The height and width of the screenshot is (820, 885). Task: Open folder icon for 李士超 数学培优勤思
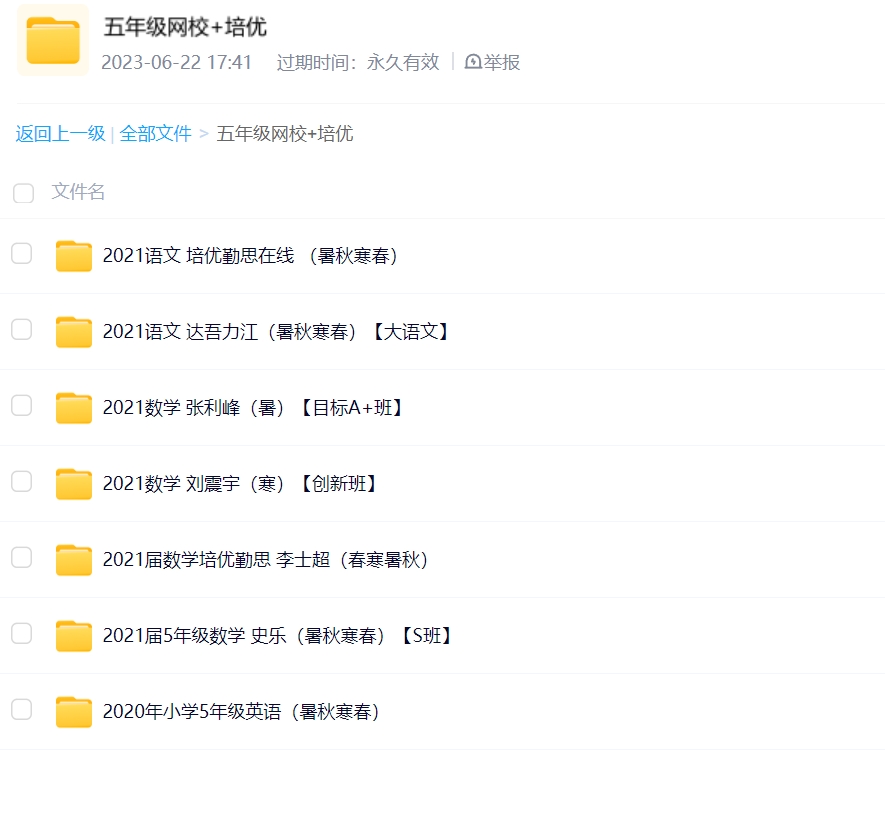[74, 560]
